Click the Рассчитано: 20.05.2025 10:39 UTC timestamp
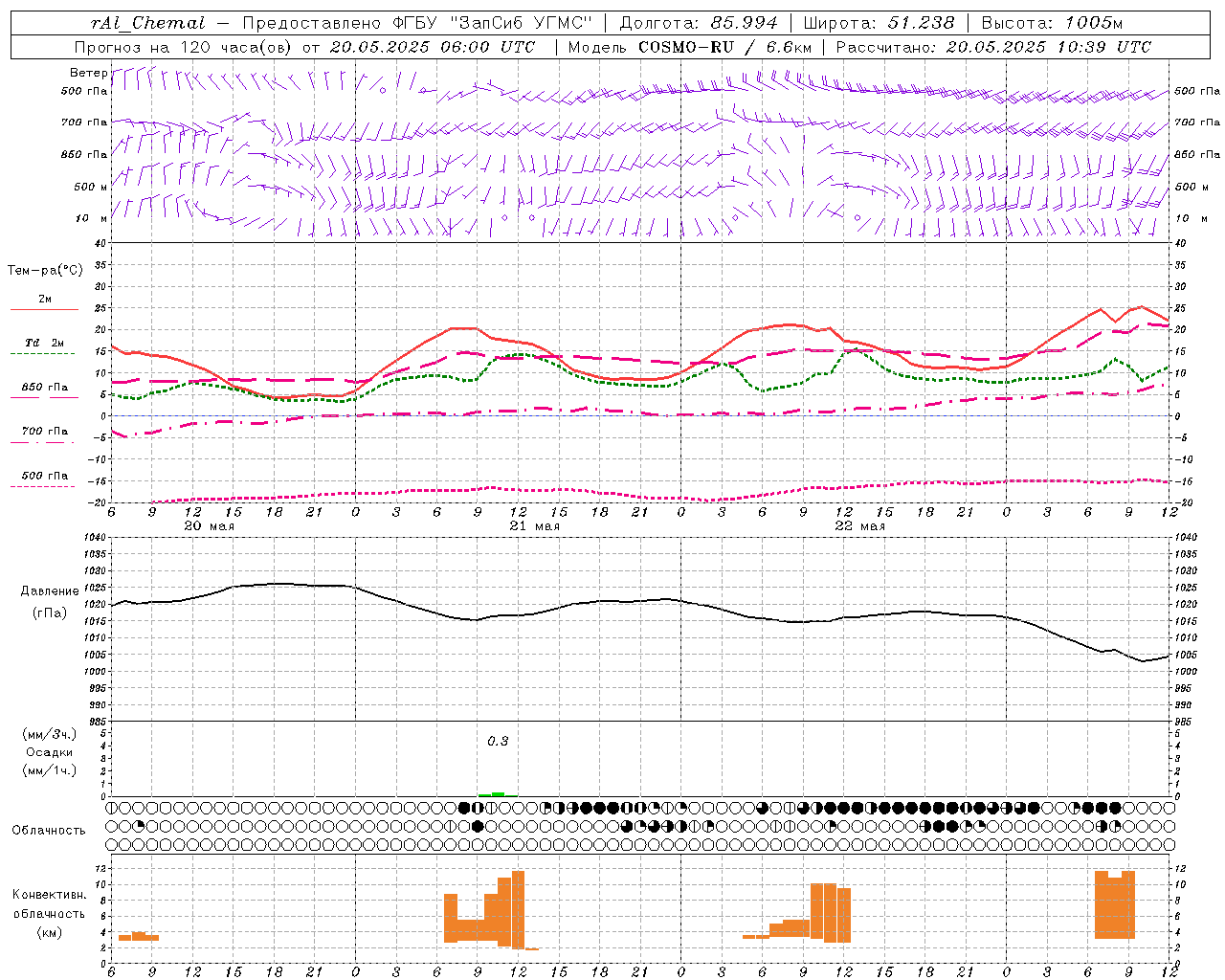1225x980 pixels. [x=994, y=47]
